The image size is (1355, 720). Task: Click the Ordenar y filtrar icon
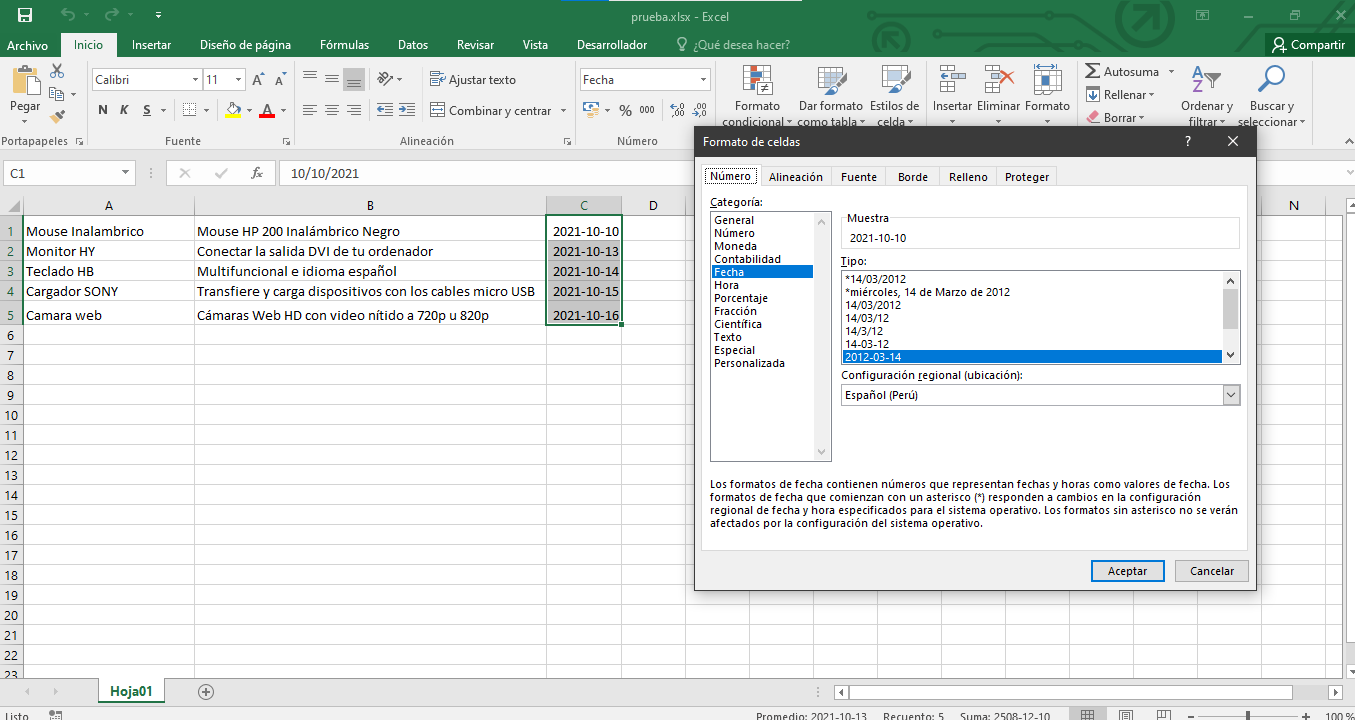coord(1206,79)
